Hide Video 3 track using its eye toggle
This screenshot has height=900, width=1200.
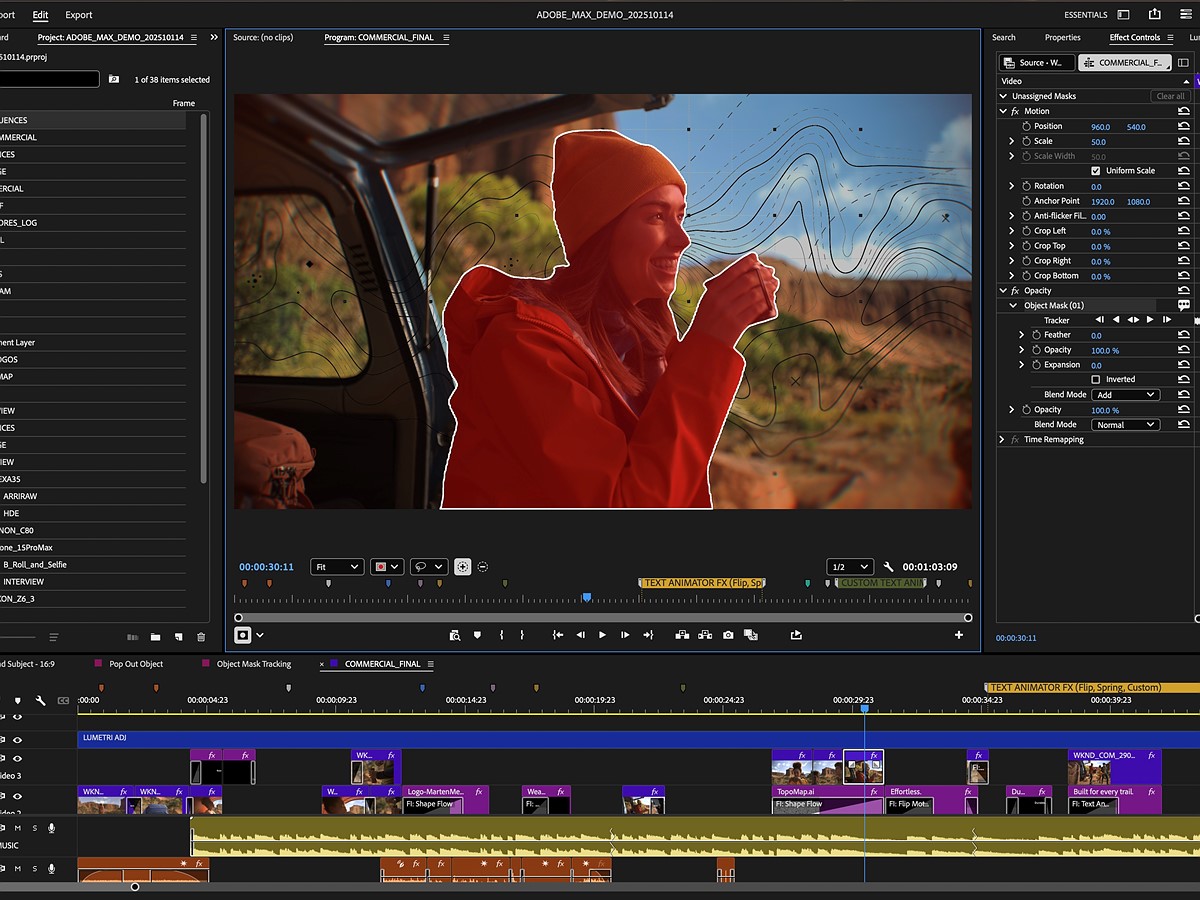click(16, 758)
